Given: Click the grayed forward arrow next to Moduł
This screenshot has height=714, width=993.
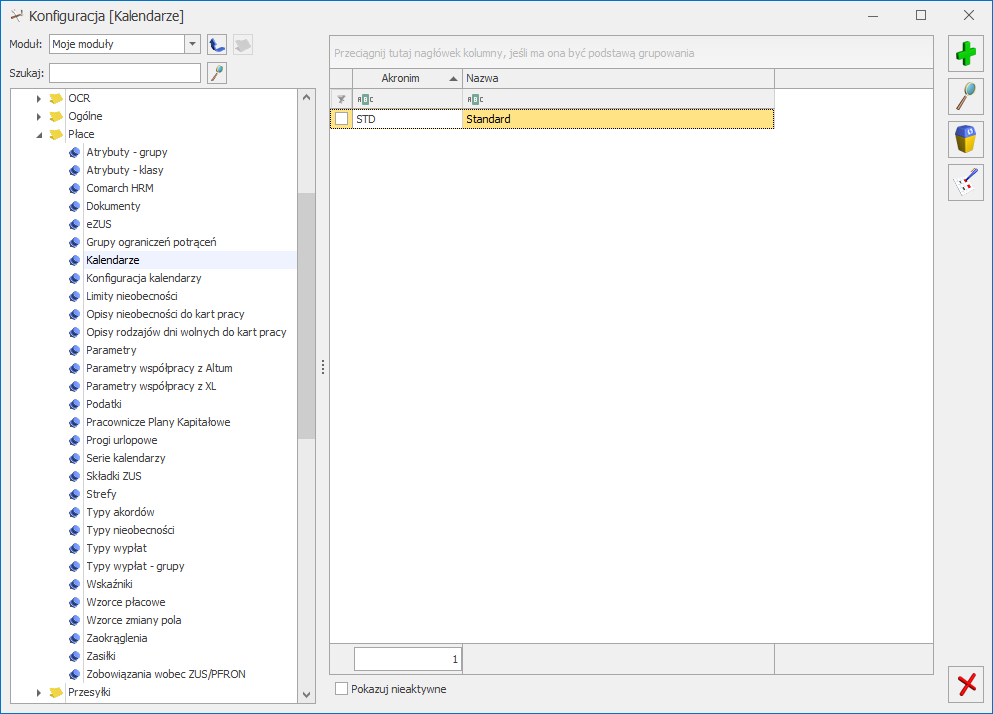Looking at the screenshot, I should pos(243,44).
